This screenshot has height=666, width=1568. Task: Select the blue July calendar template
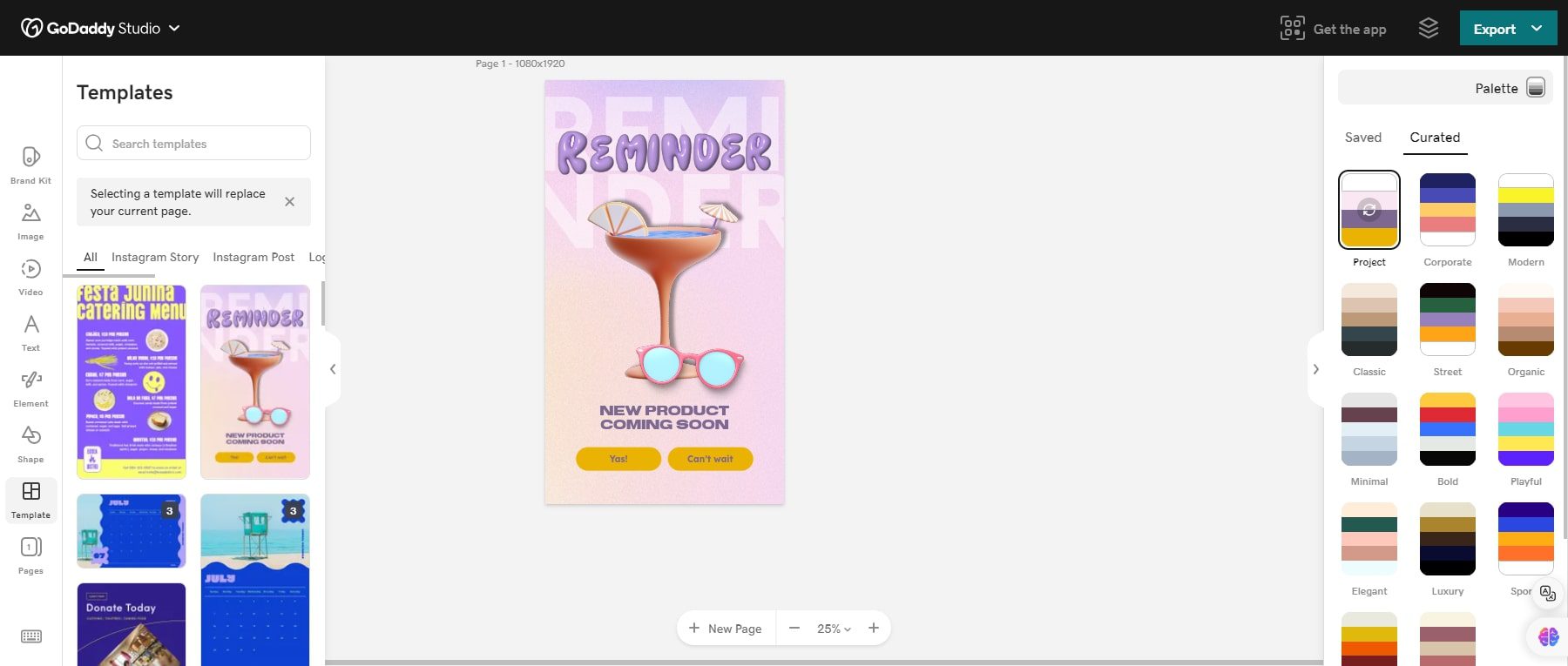[132, 531]
